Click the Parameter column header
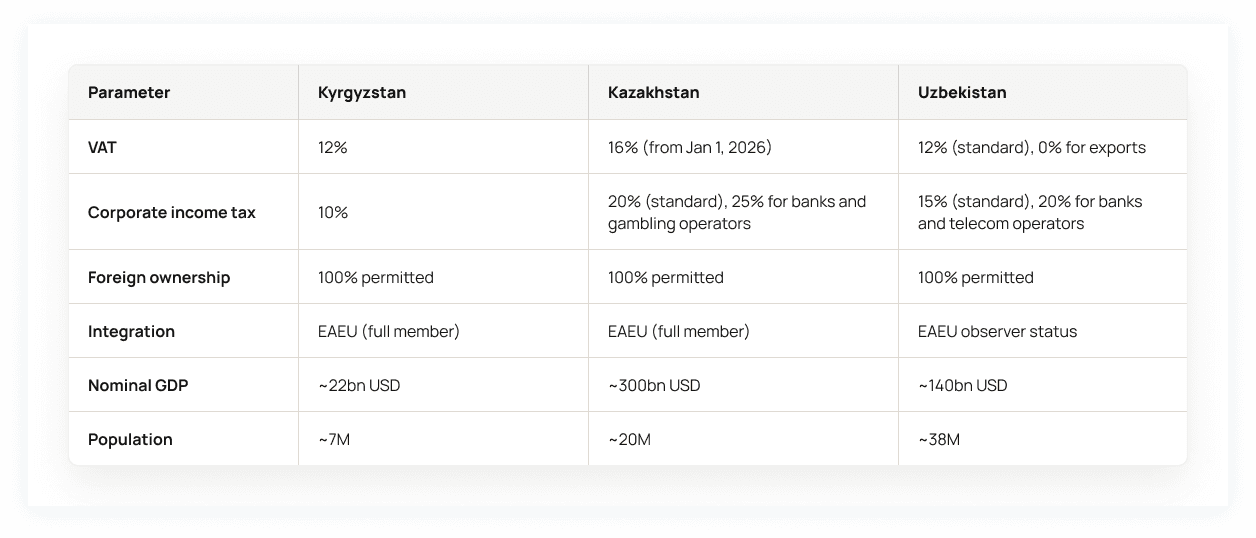 (x=129, y=93)
